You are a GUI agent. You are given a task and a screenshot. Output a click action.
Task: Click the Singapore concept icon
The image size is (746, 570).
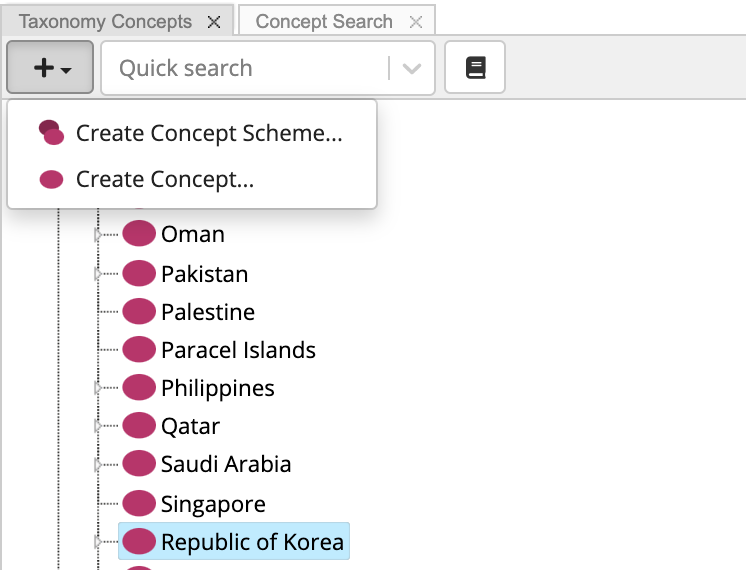[139, 503]
